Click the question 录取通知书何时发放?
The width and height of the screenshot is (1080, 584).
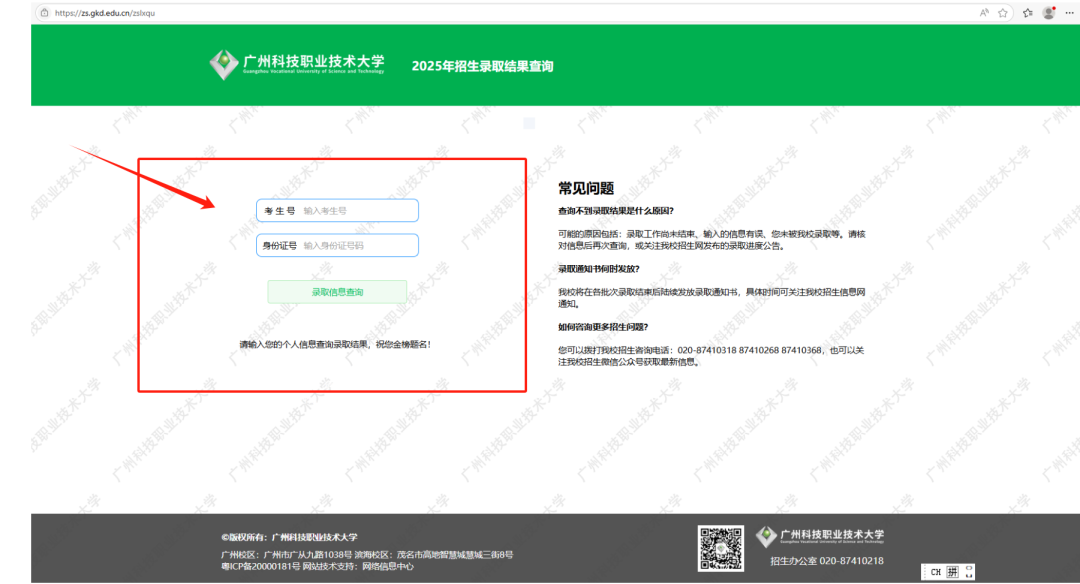[x=599, y=269]
